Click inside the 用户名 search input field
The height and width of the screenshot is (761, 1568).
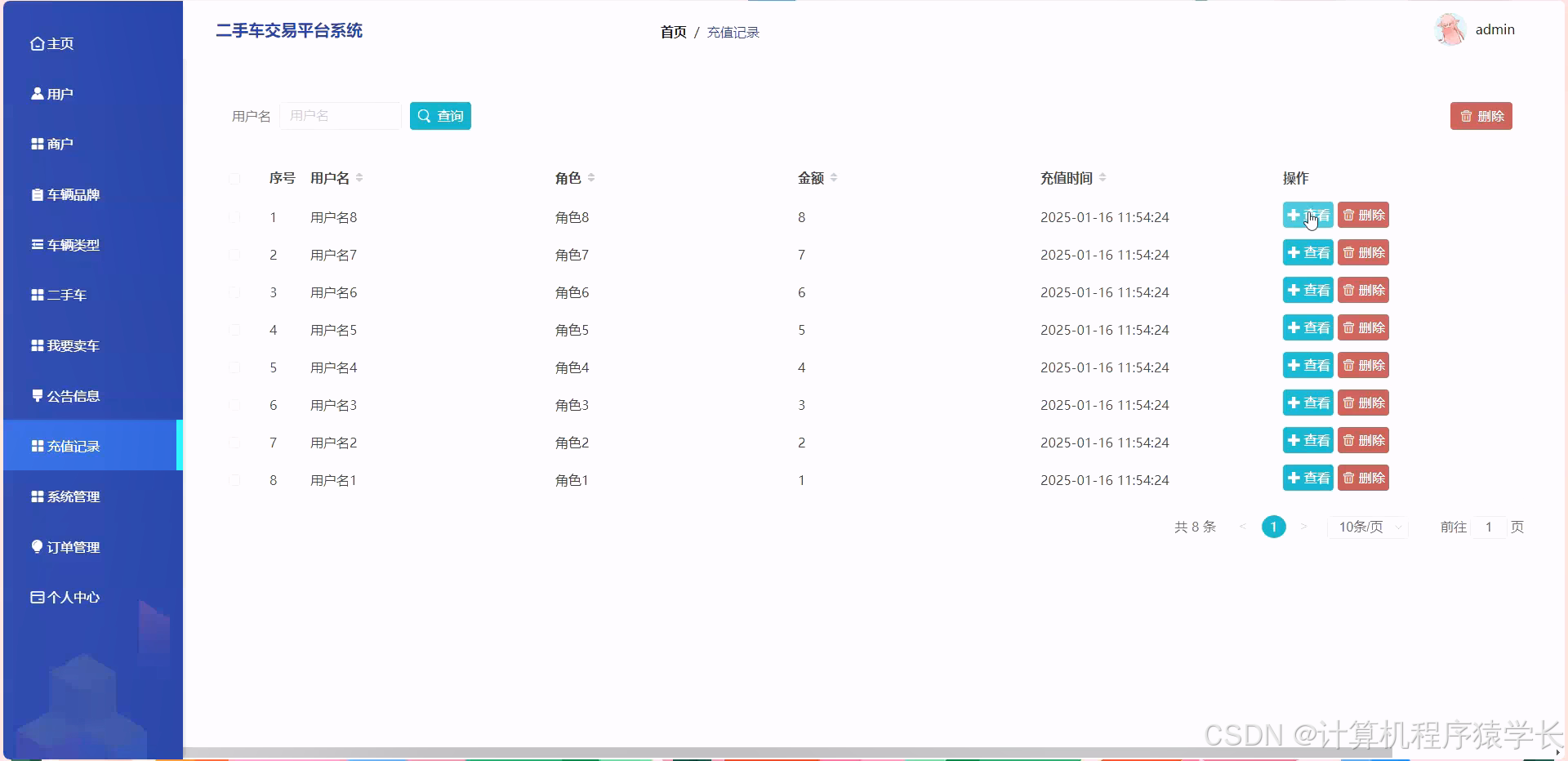point(341,116)
